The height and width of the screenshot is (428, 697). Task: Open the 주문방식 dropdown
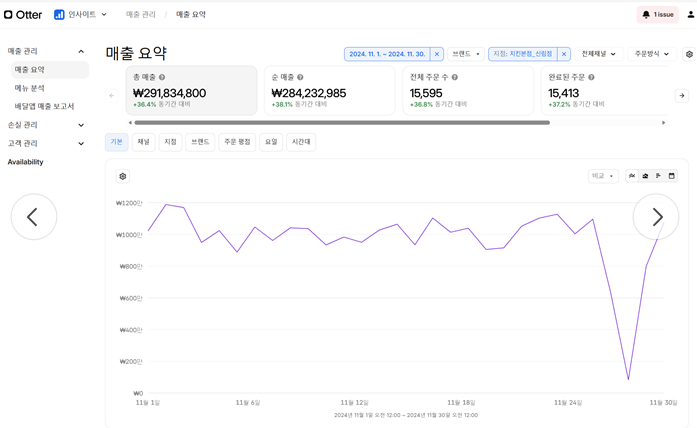(x=652, y=54)
